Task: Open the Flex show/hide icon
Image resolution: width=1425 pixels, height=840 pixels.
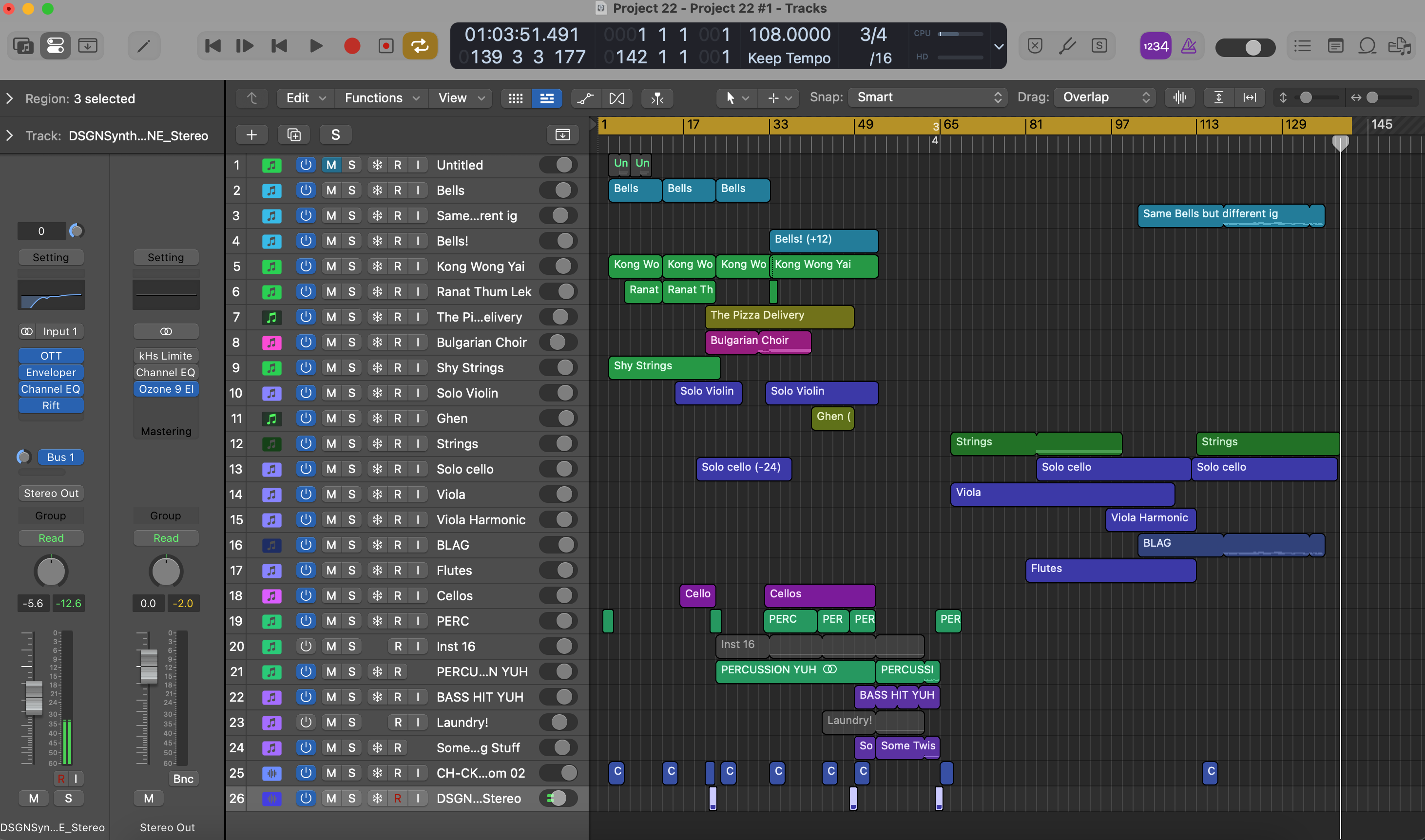Action: tap(616, 98)
